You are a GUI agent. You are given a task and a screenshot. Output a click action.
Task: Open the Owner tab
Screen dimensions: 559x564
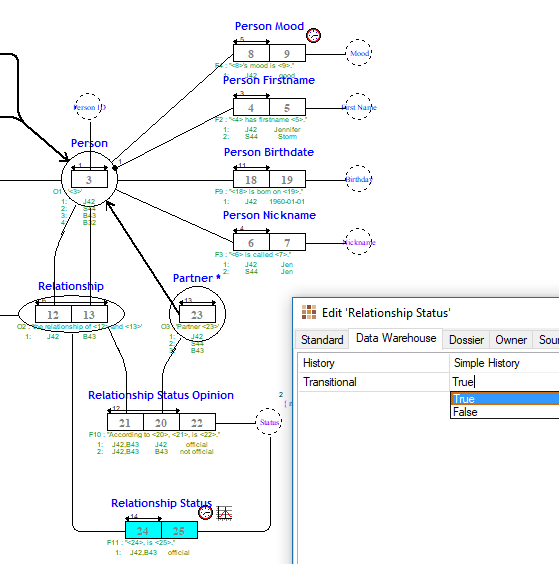pyautogui.click(x=511, y=340)
